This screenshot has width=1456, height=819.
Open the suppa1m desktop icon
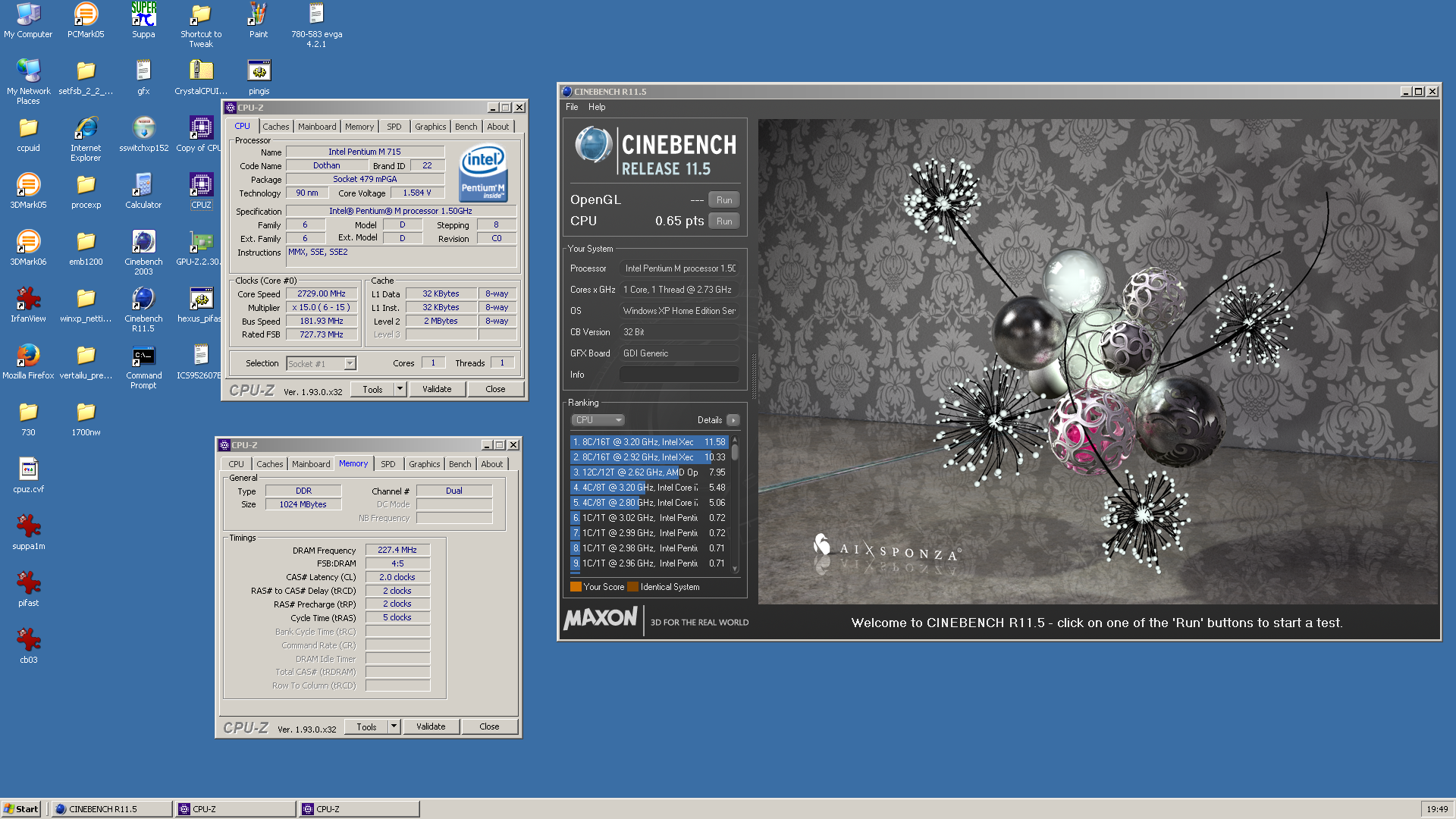[28, 532]
